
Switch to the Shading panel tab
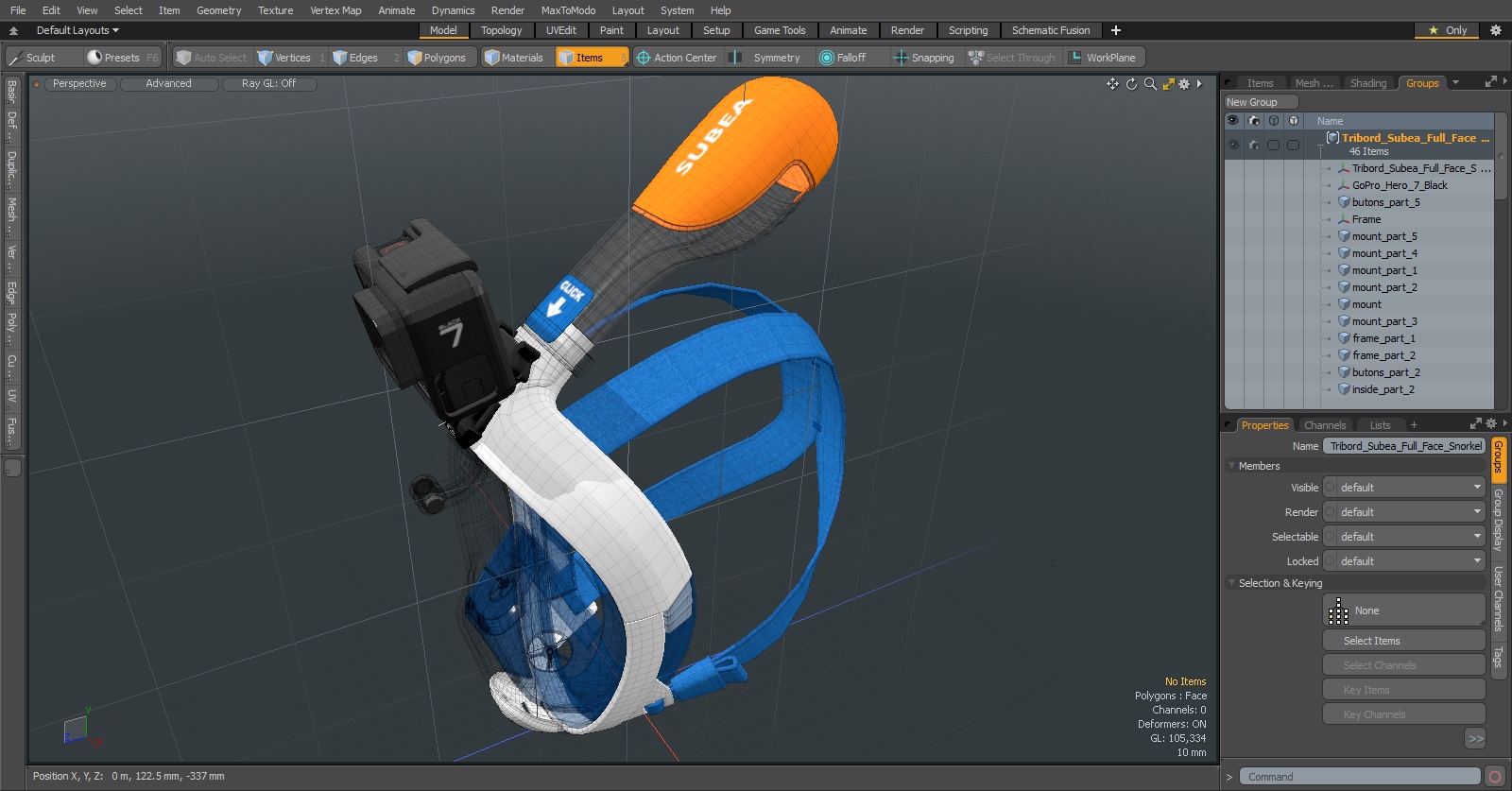(1367, 83)
